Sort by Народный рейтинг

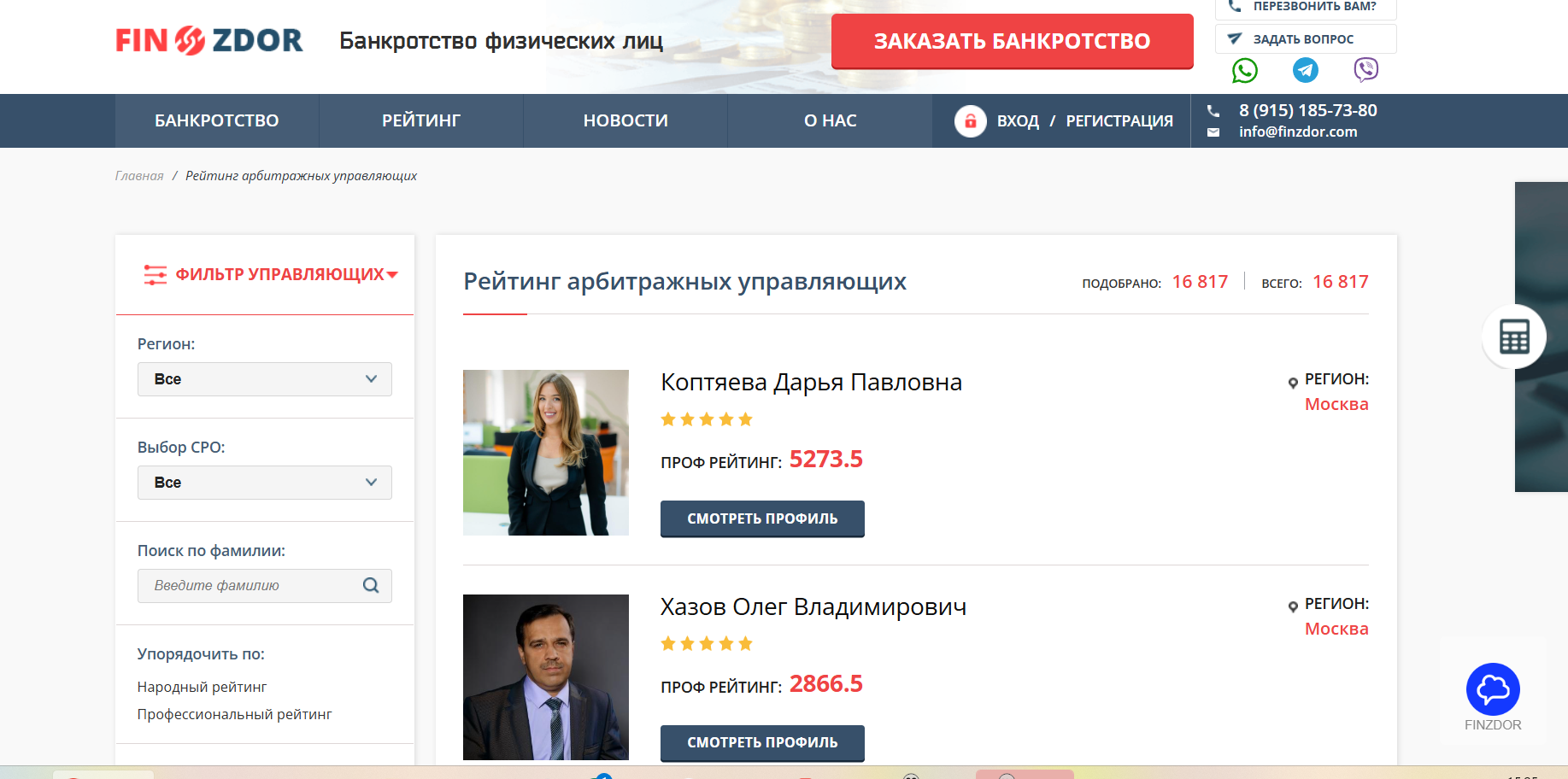(202, 687)
